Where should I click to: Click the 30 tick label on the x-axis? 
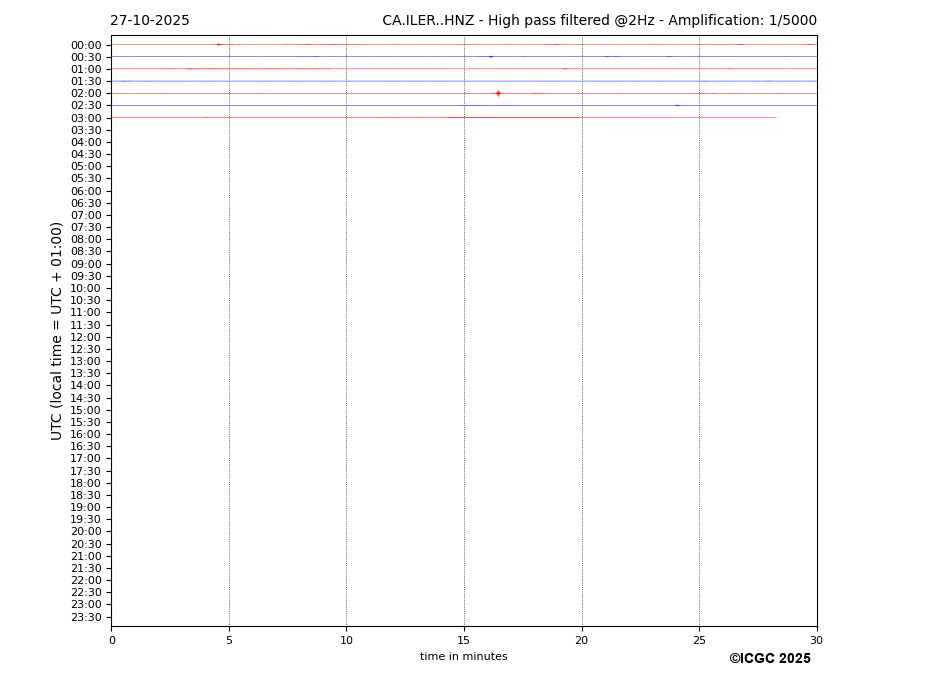[816, 640]
